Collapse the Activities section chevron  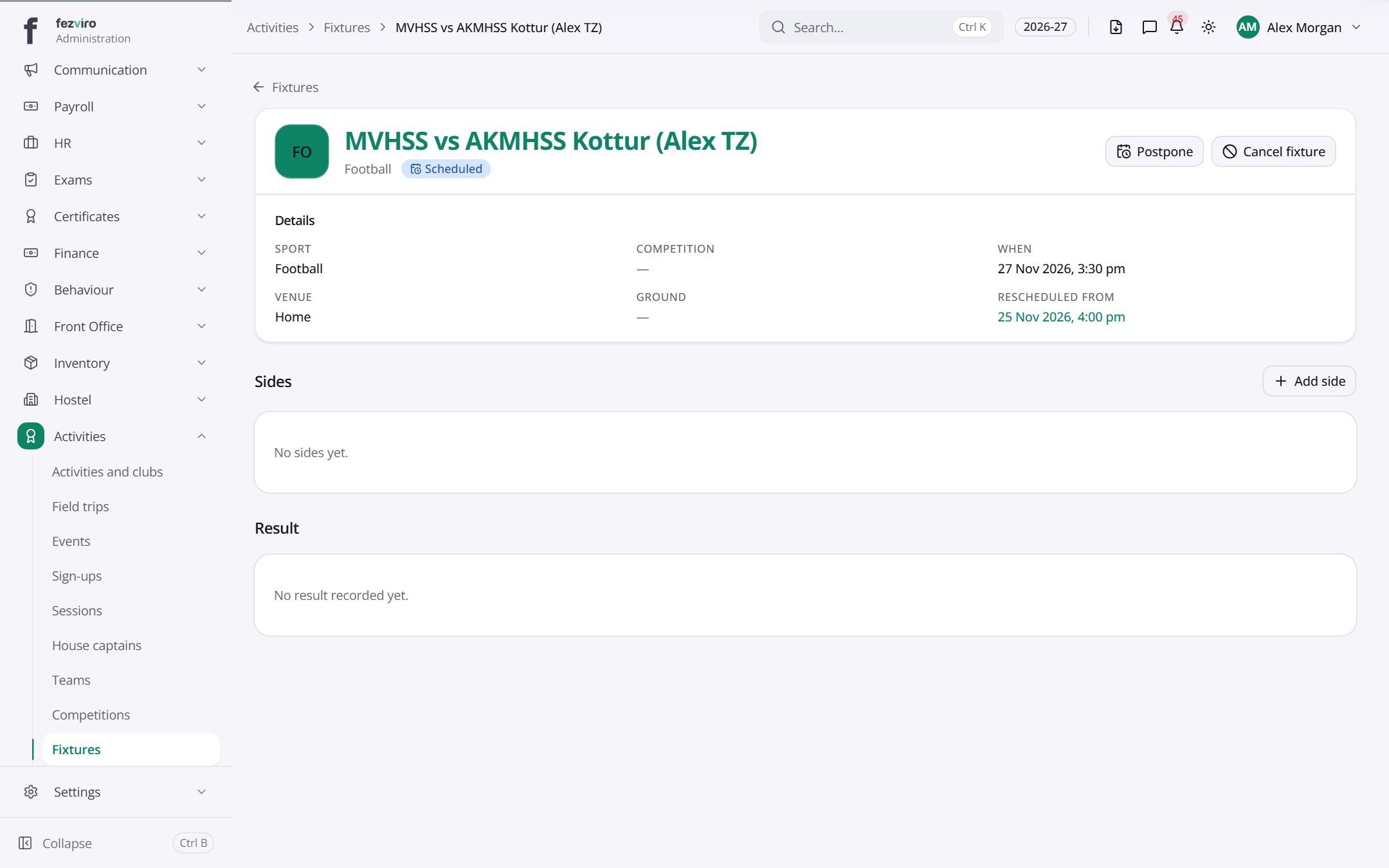pyautogui.click(x=201, y=436)
